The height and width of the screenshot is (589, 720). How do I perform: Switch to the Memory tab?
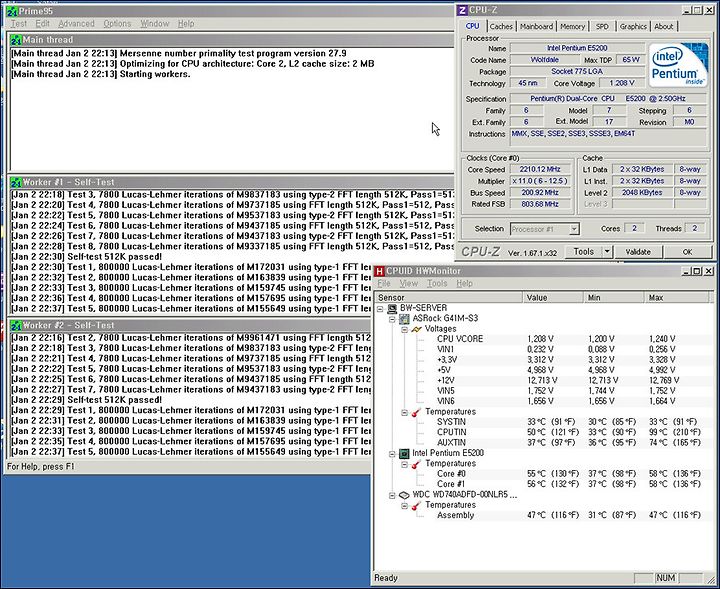point(573,27)
